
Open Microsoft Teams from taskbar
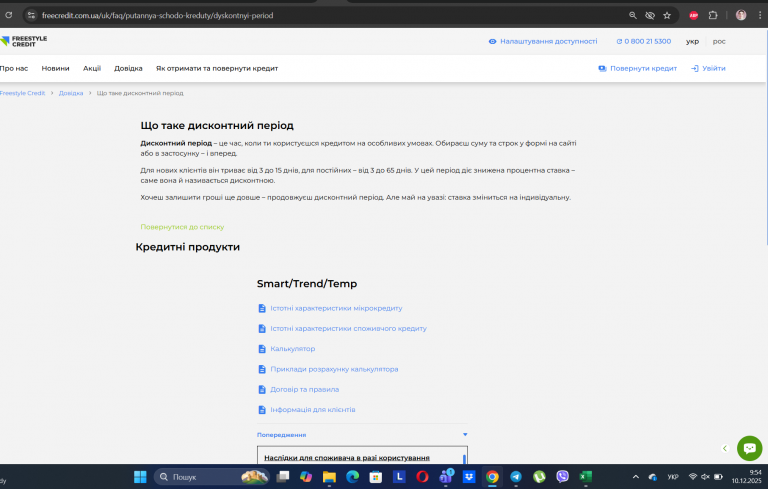tap(446, 476)
